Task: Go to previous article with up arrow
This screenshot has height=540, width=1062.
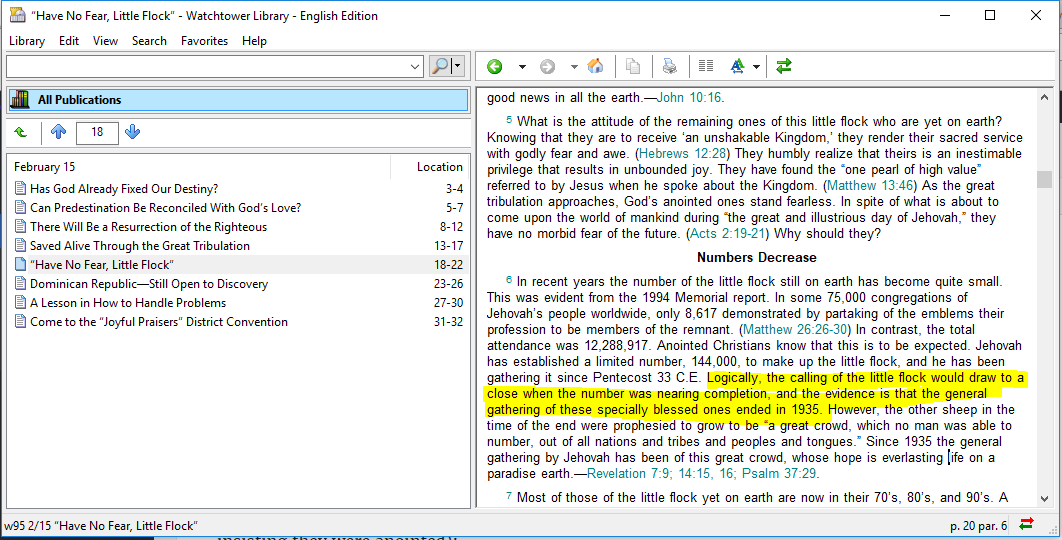Action: click(58, 132)
